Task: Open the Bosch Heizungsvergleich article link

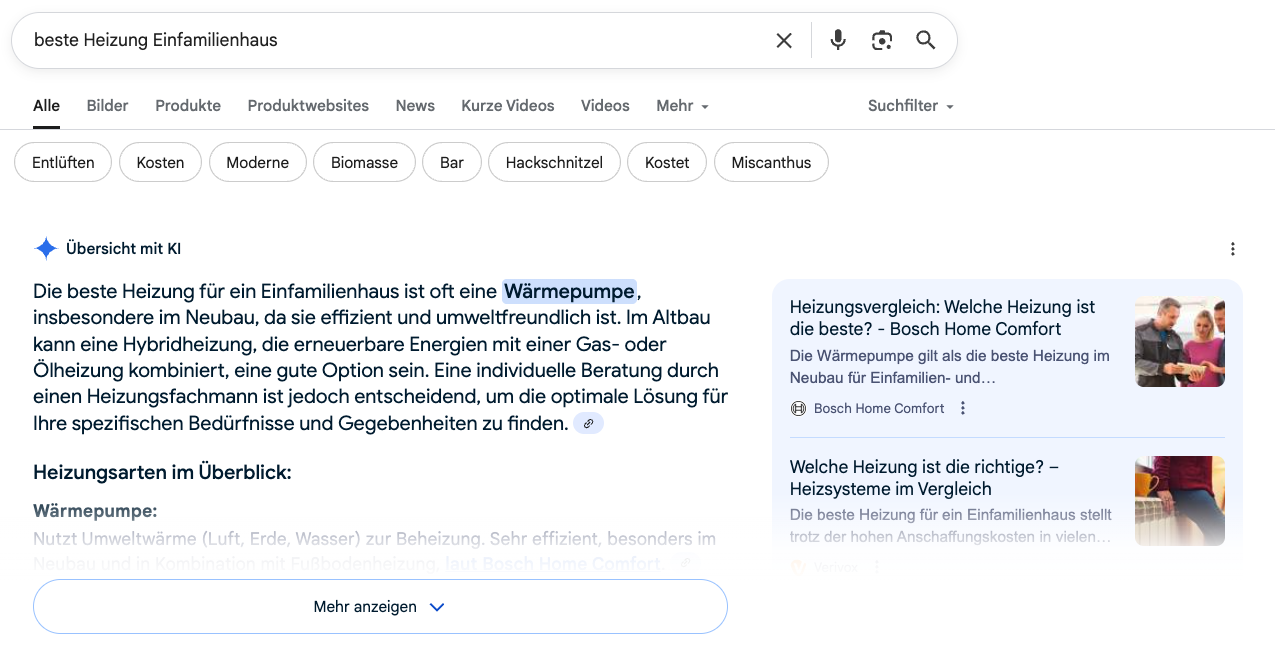Action: pos(941,318)
